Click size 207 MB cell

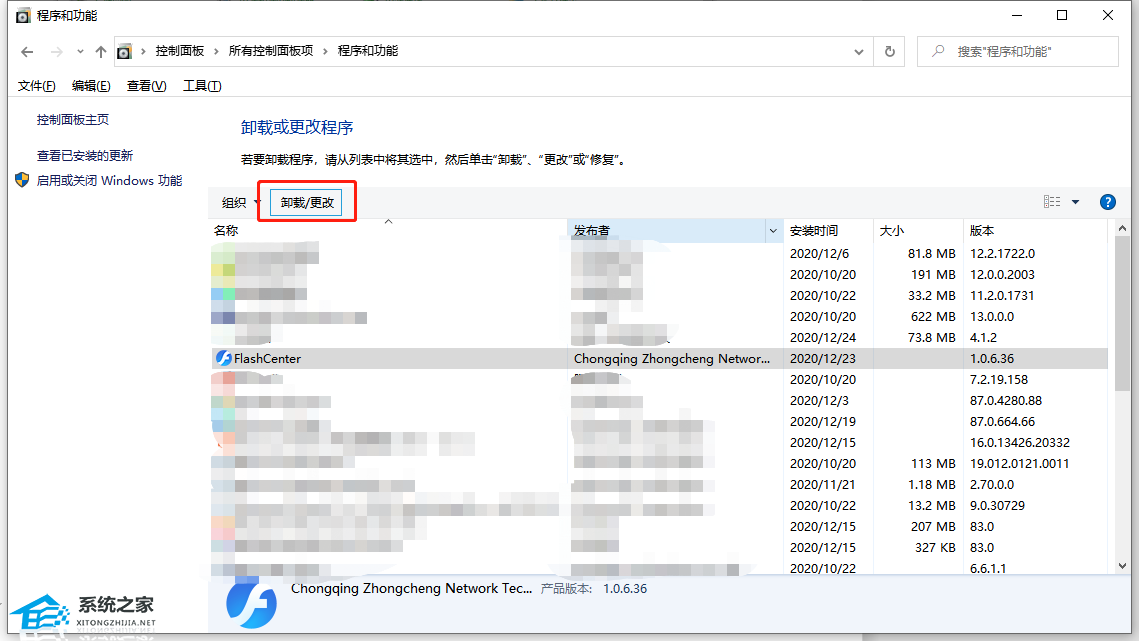point(933,527)
